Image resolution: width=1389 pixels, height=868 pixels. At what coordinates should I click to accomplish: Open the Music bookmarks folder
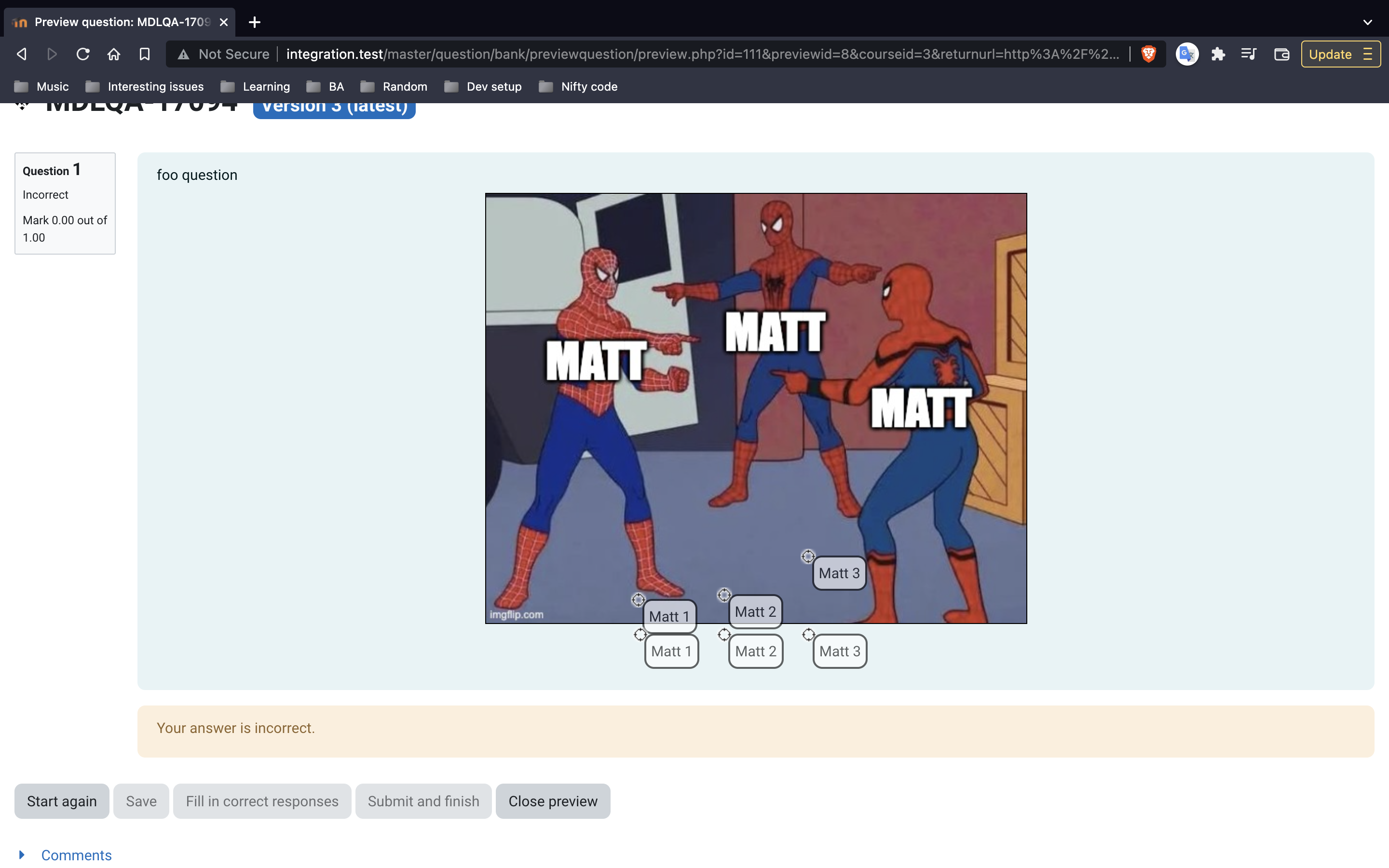coord(41,87)
